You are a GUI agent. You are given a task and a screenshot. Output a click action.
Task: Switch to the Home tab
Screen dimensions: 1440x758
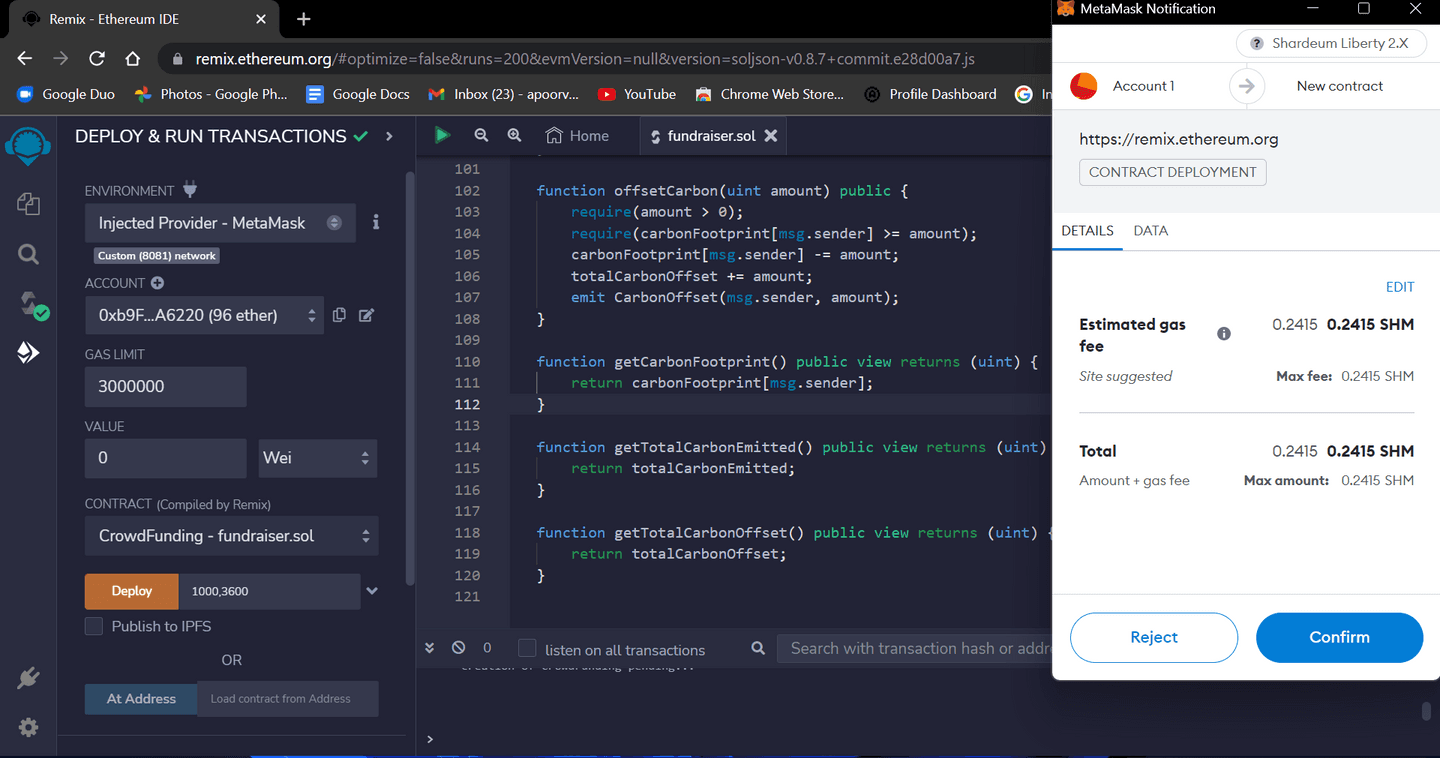[577, 136]
